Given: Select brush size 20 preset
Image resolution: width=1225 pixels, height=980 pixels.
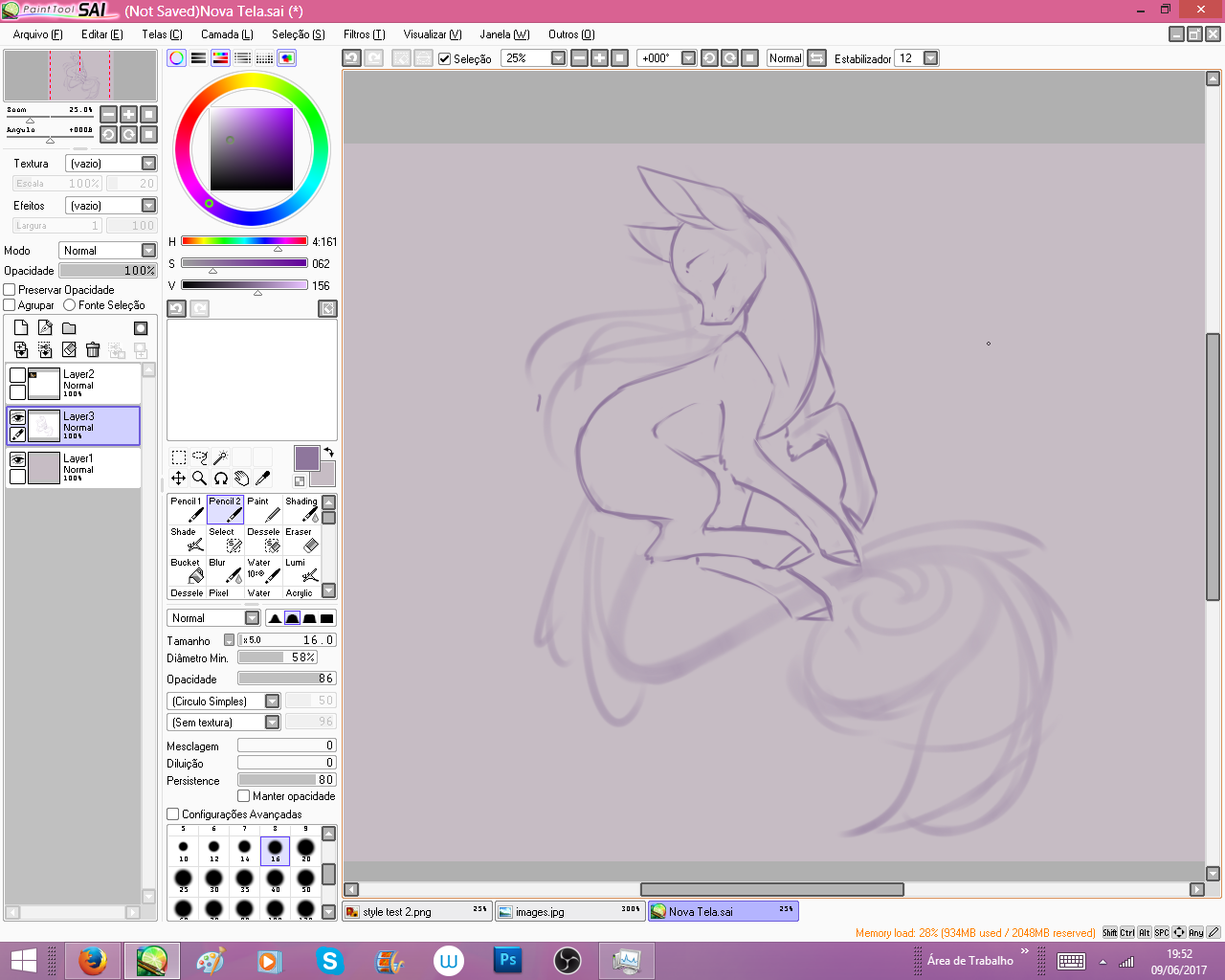Looking at the screenshot, I should (305, 849).
